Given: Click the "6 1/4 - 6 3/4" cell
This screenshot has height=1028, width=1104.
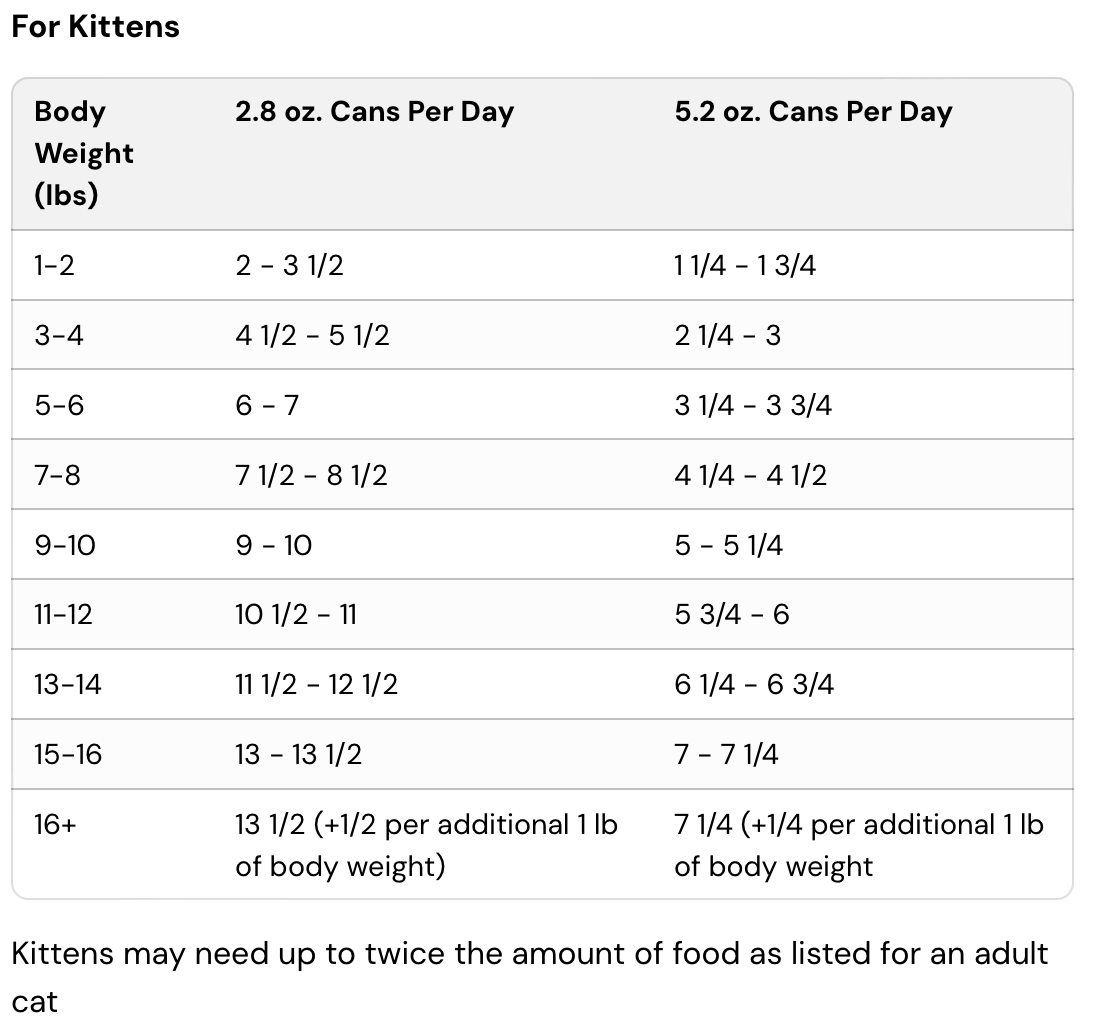Looking at the screenshot, I should [x=754, y=684].
